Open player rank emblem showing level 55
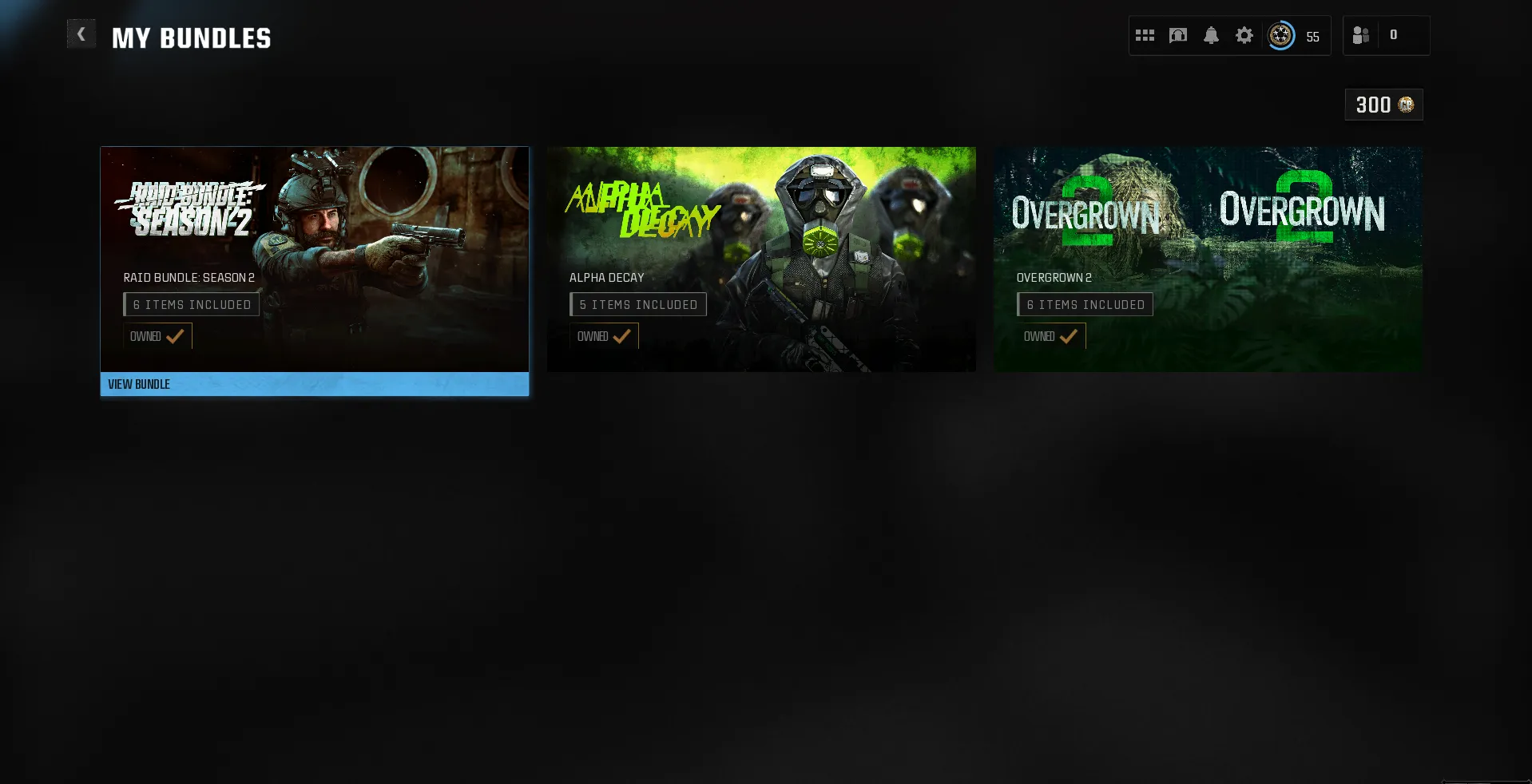 (1280, 36)
